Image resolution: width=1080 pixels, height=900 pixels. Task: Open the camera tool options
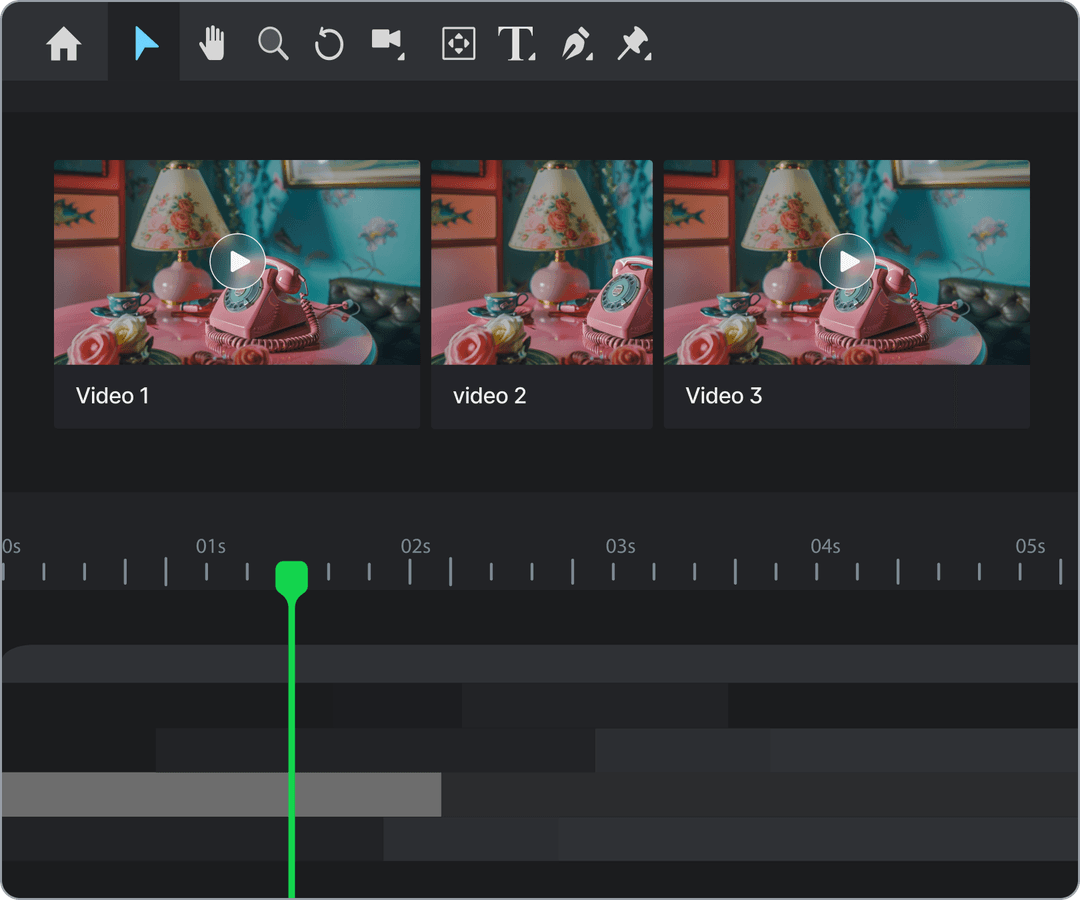click(x=388, y=43)
